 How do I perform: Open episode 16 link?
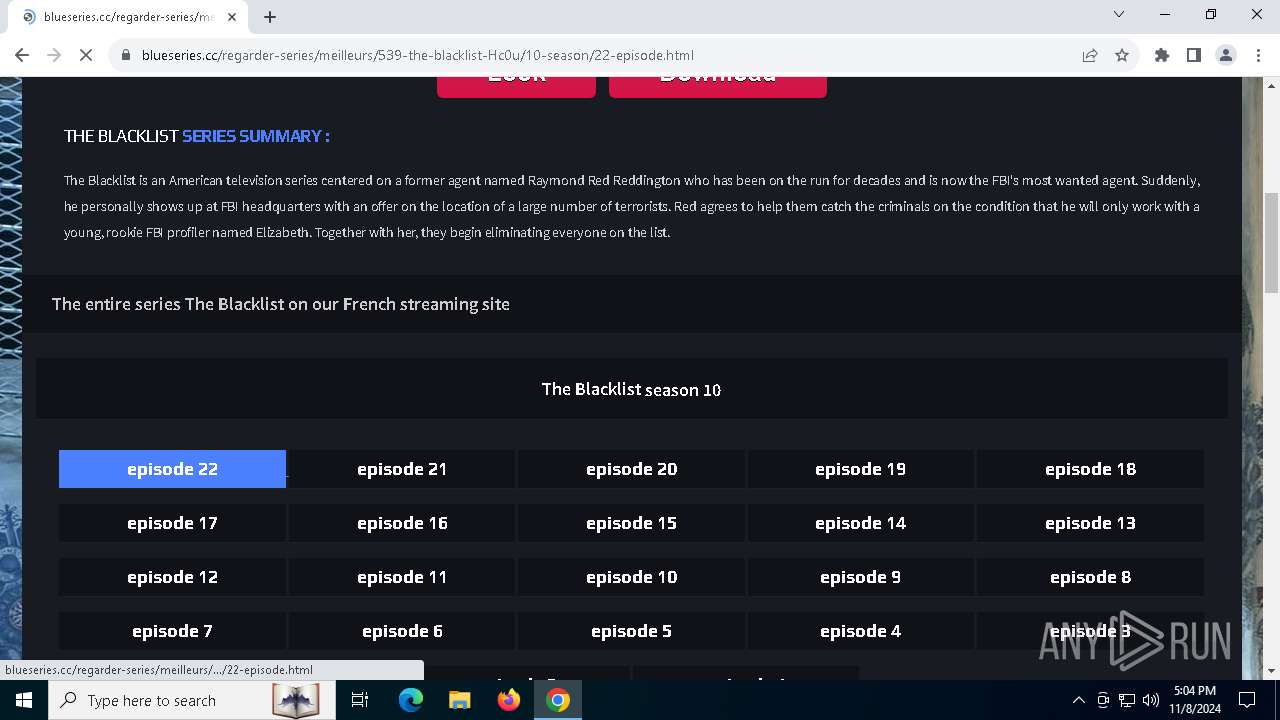pos(402,523)
